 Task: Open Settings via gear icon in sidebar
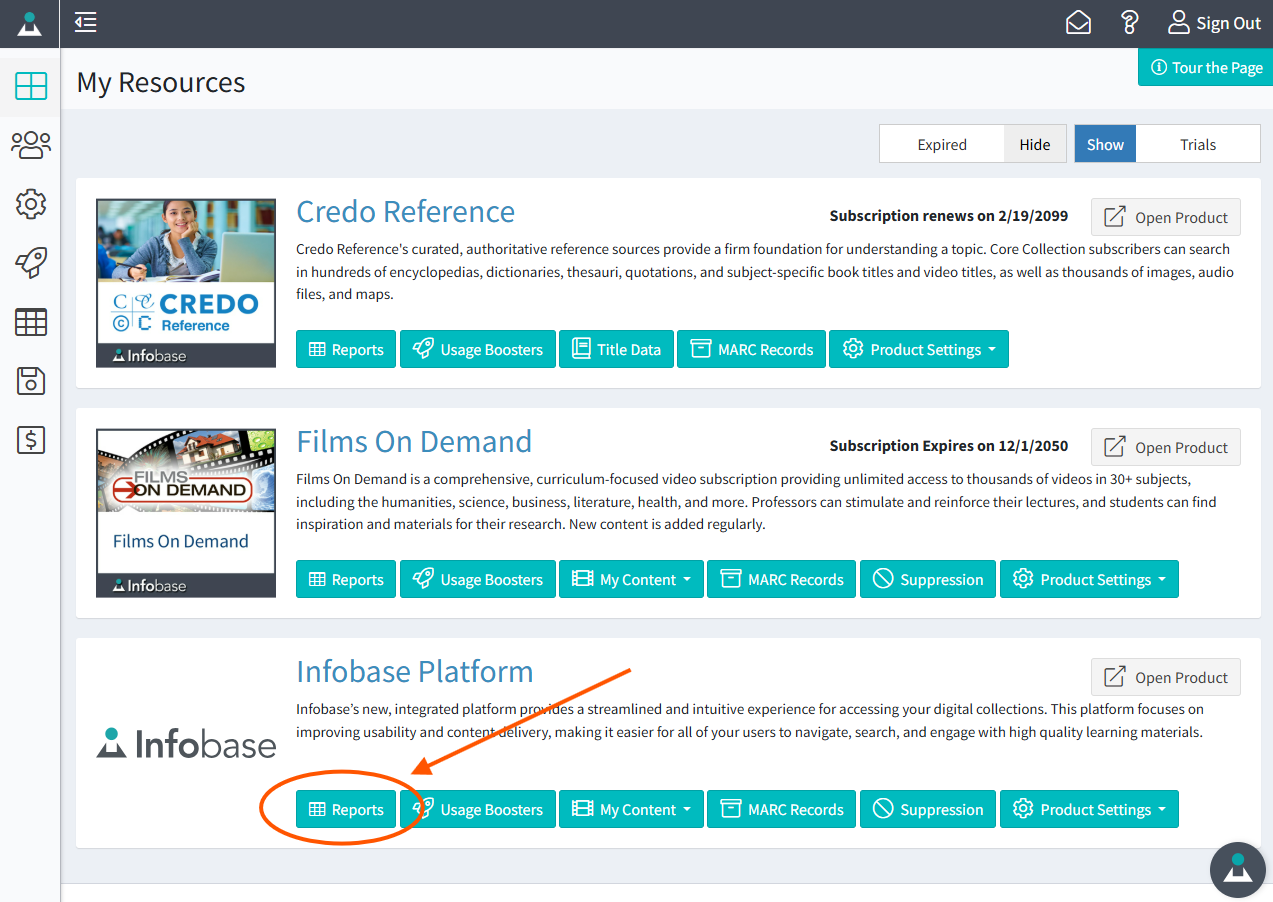30,204
